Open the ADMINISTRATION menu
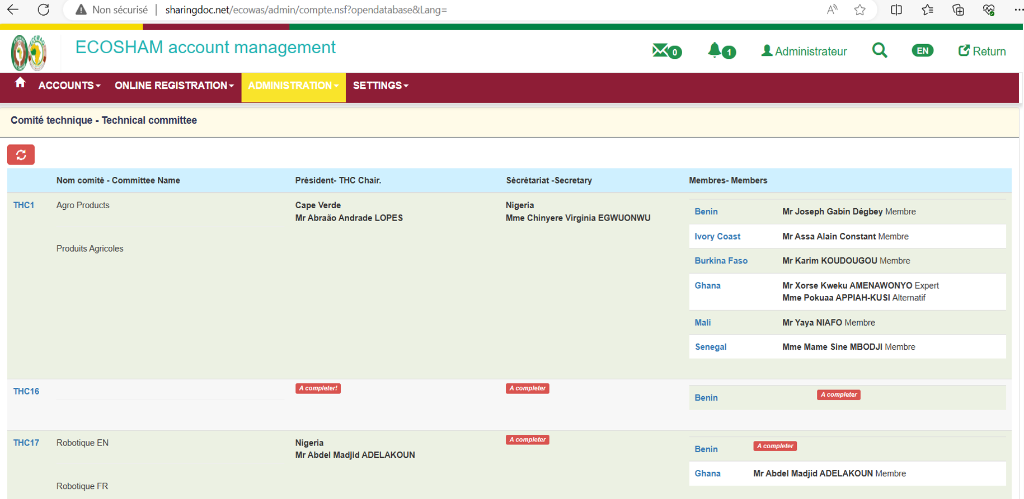 tap(294, 86)
